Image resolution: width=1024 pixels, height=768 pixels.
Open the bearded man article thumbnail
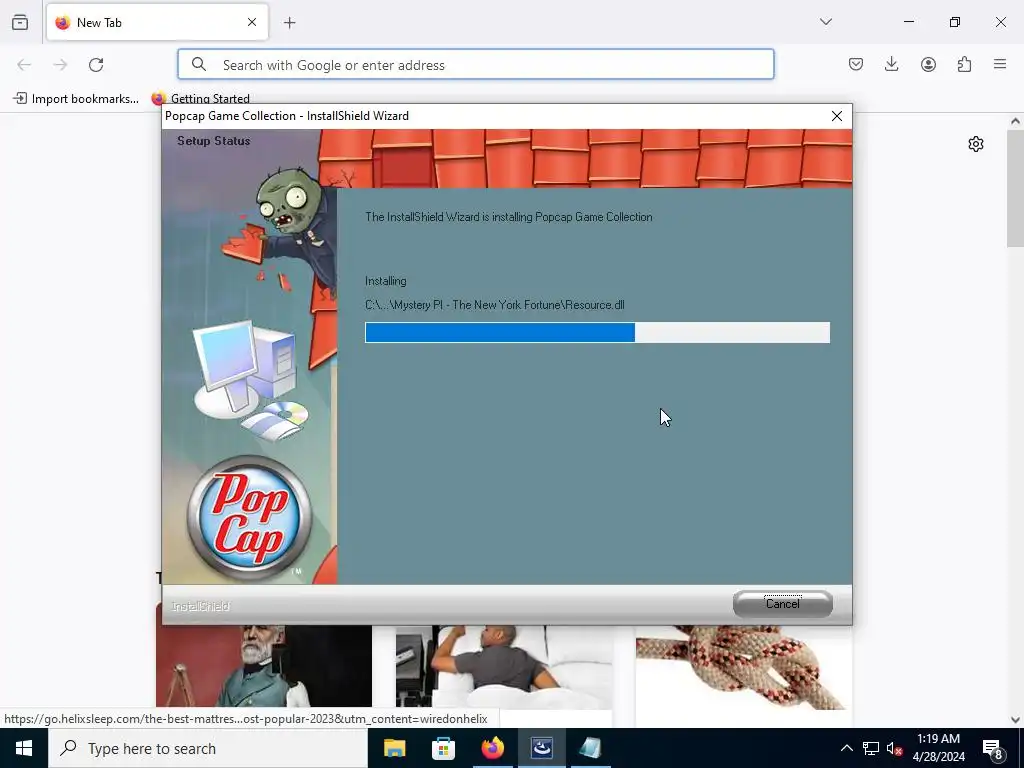pyautogui.click(x=264, y=665)
